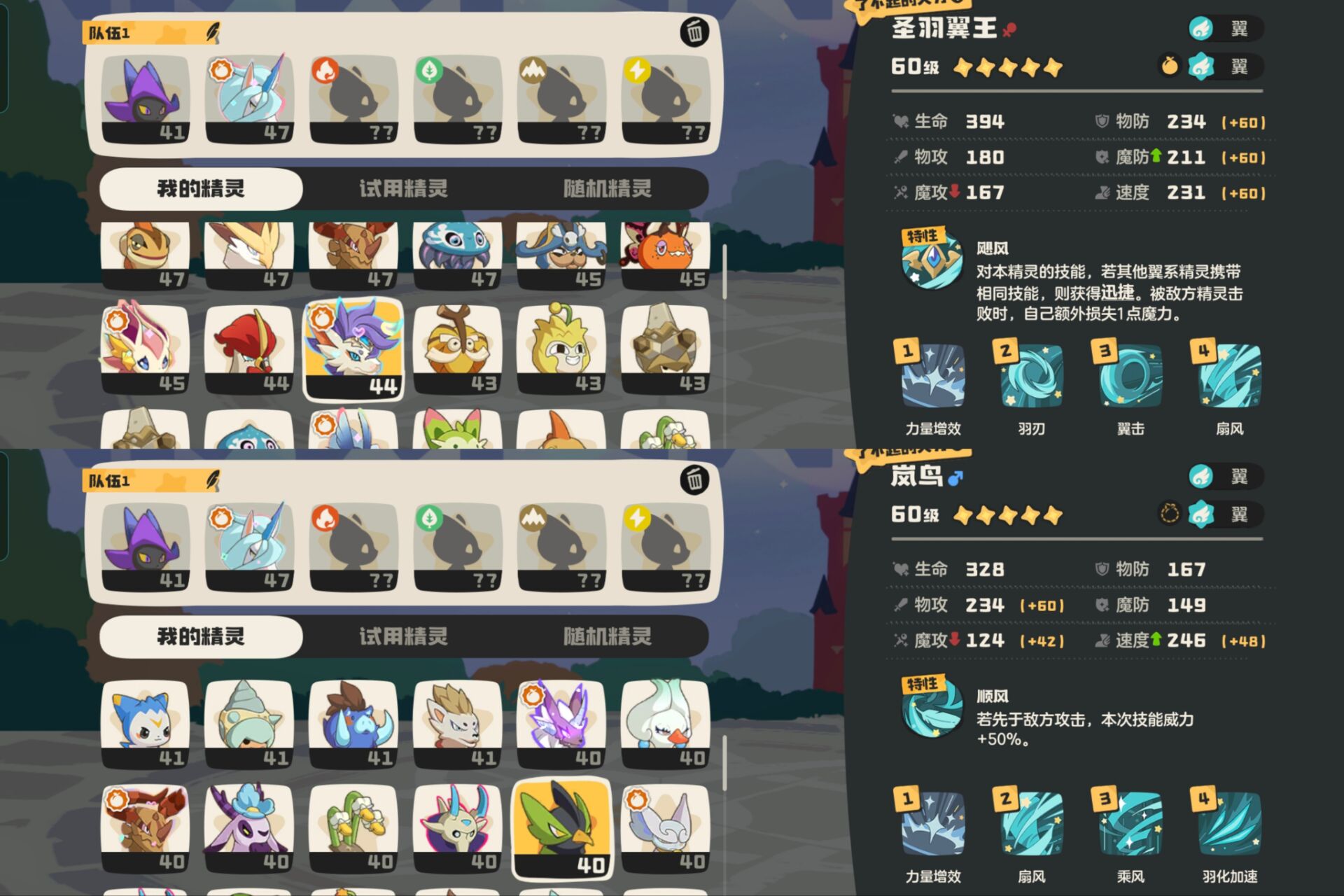Click the ring icon beside 岚鸟's 翼 type
The height and width of the screenshot is (896, 1344).
point(1169,514)
